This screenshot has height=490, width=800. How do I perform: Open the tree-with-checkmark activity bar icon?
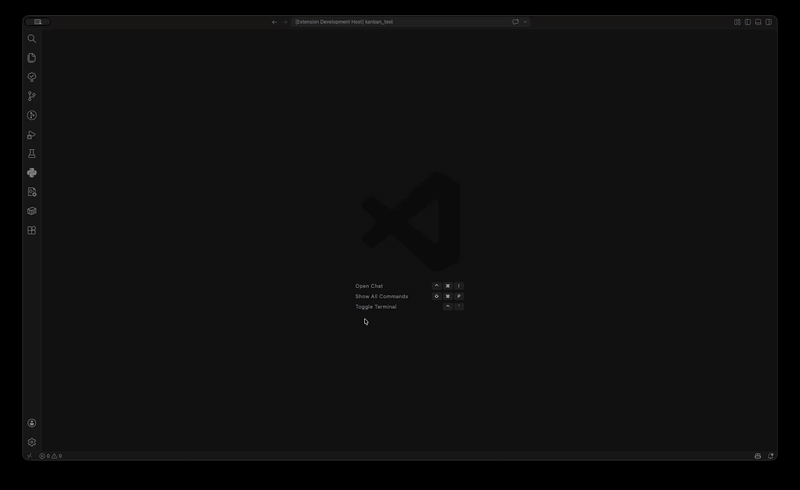click(x=32, y=77)
